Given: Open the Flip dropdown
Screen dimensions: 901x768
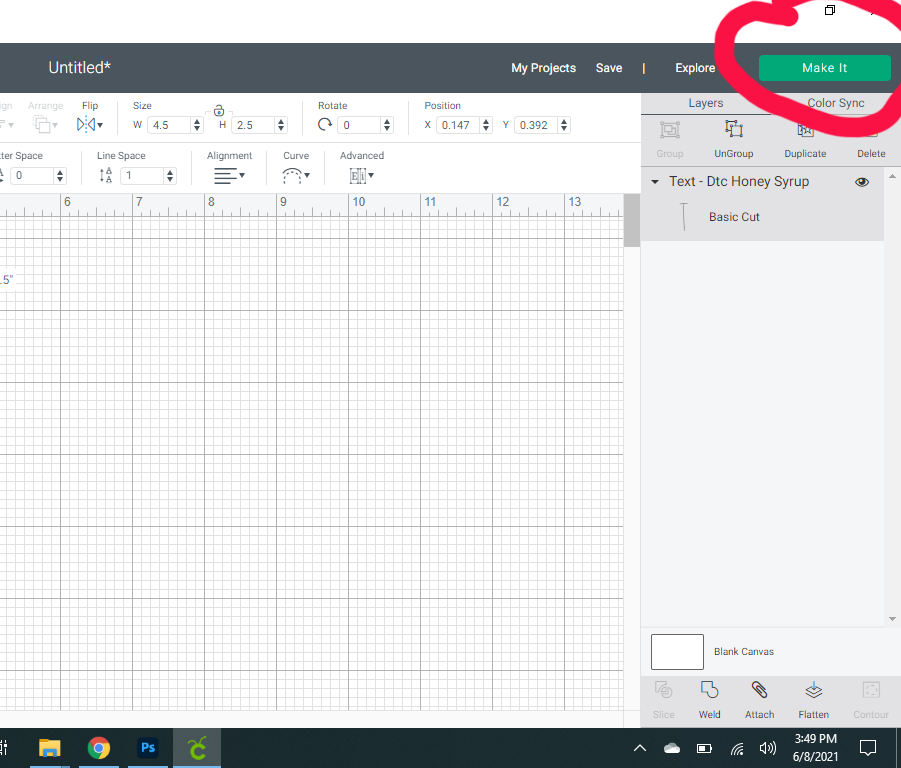Looking at the screenshot, I should 90,125.
